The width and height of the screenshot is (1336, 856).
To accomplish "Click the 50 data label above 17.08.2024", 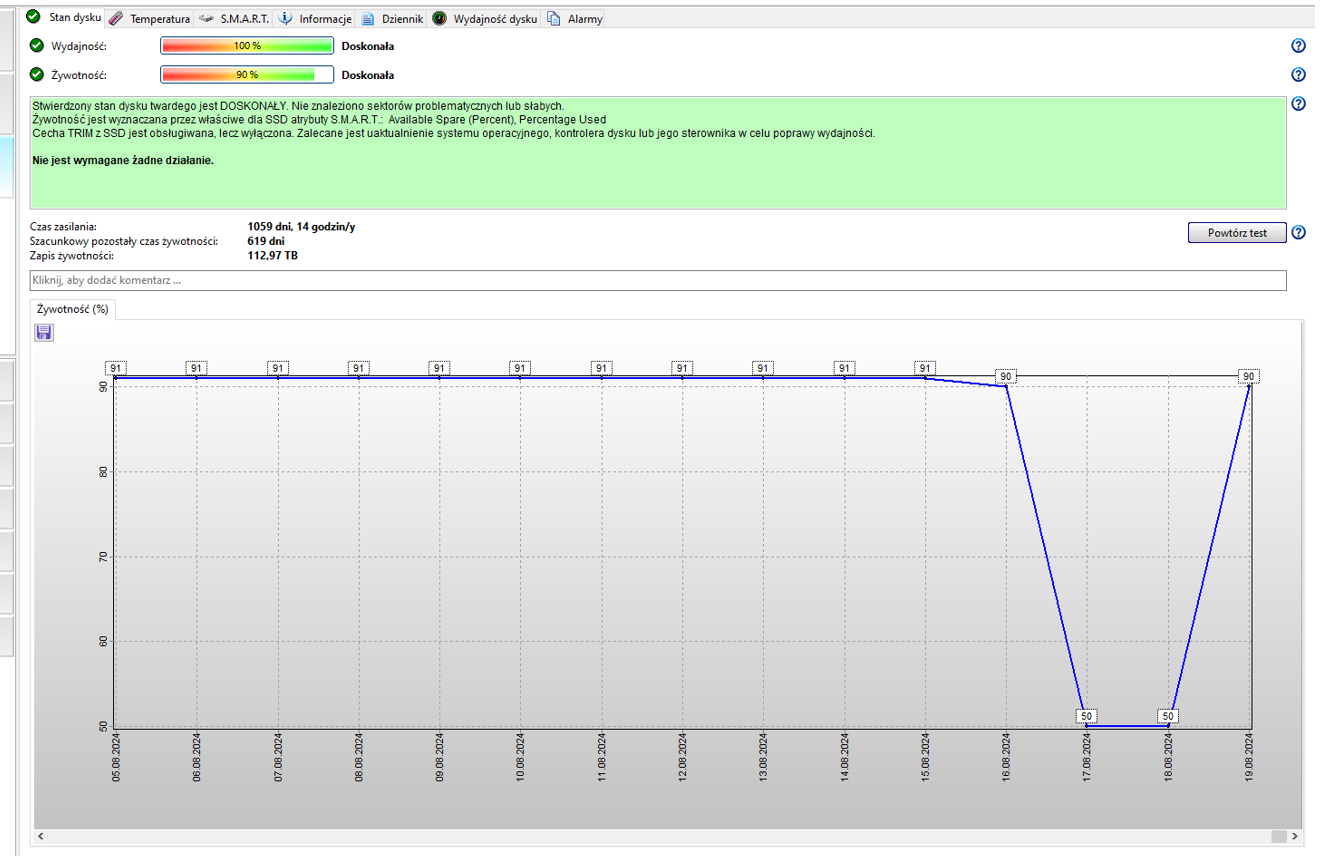I will tap(1088, 716).
